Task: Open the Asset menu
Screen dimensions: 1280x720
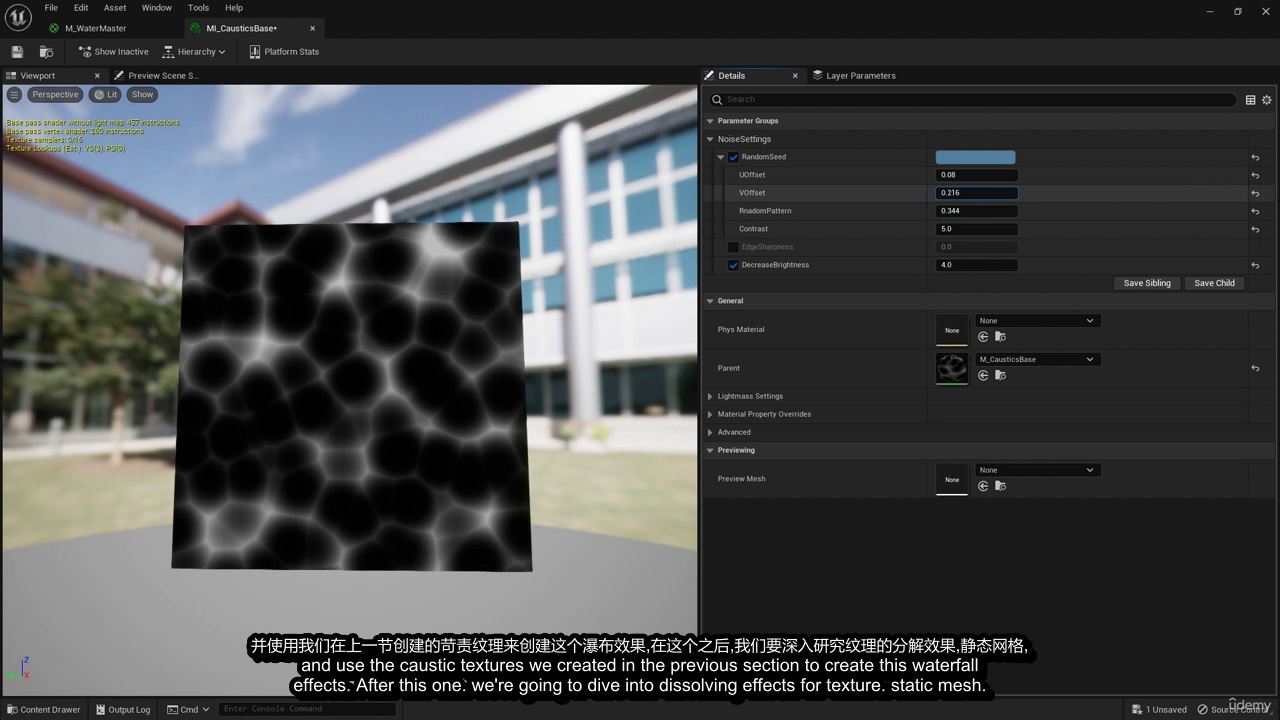Action: [x=115, y=8]
